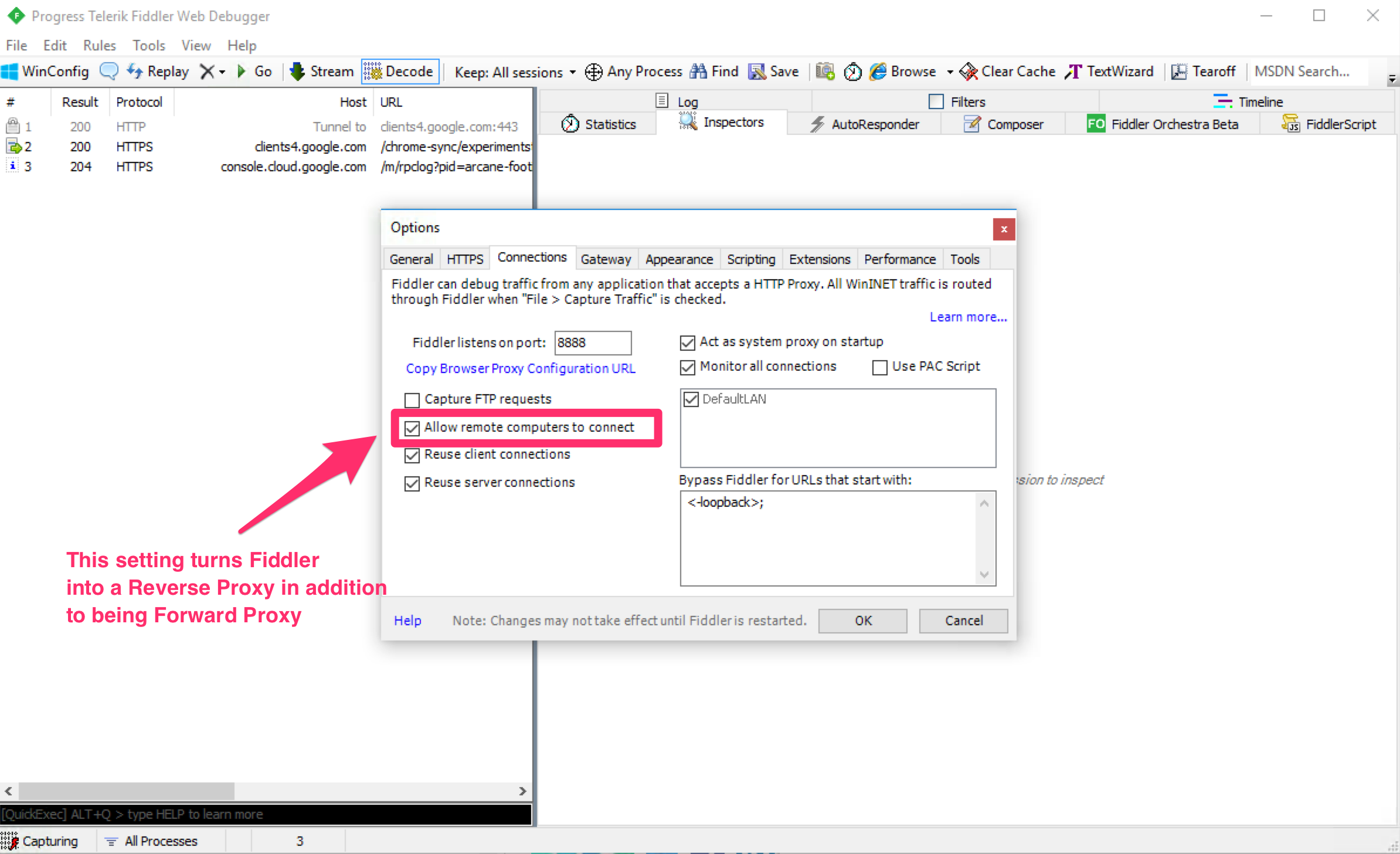Select session 3 console.cloud.google.com
The width and height of the screenshot is (1400, 854).
(266, 167)
